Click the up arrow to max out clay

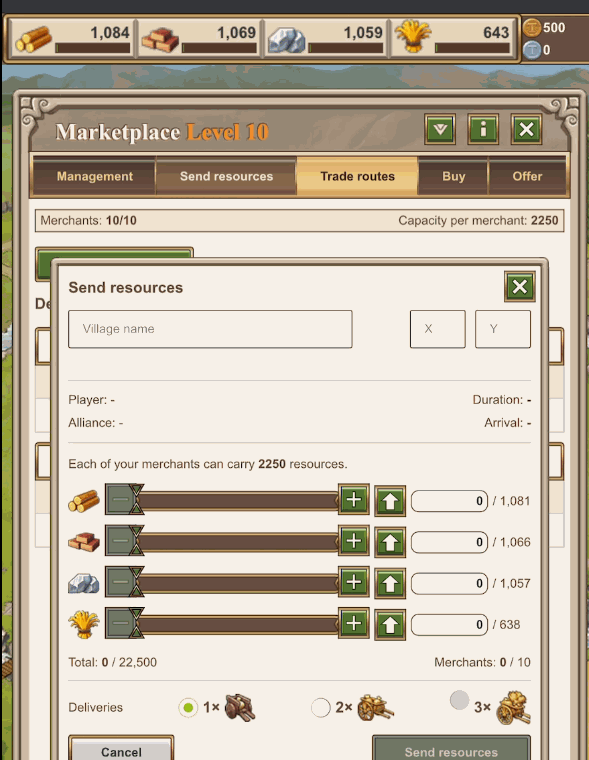(390, 542)
